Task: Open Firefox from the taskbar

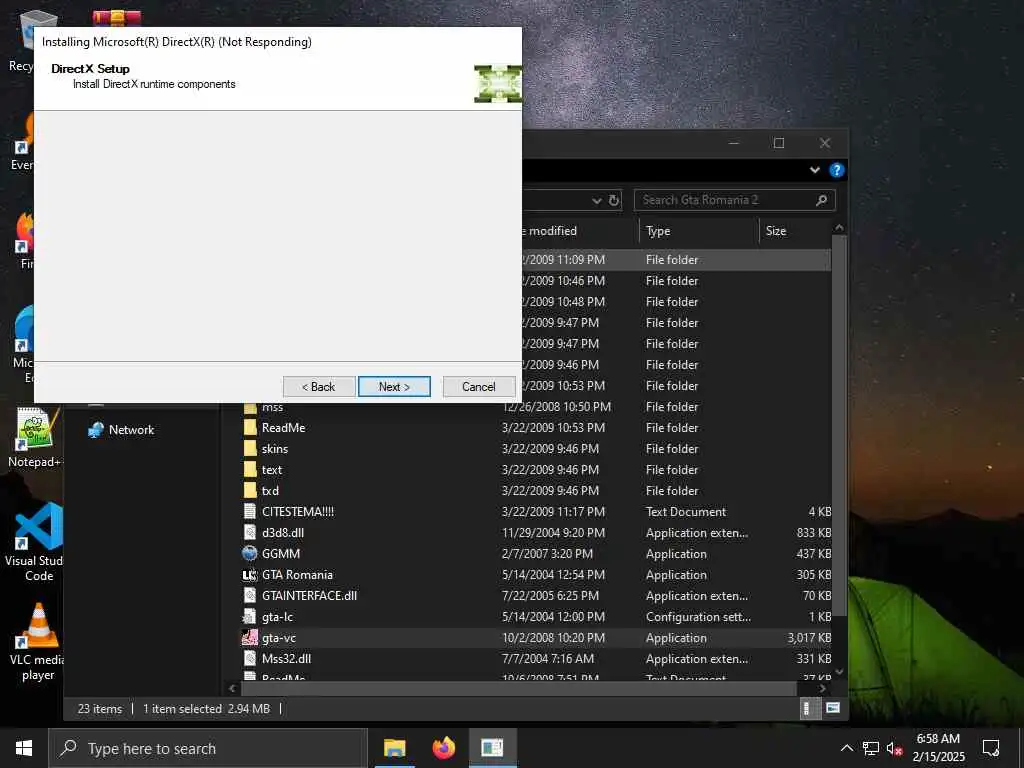Action: (443, 748)
